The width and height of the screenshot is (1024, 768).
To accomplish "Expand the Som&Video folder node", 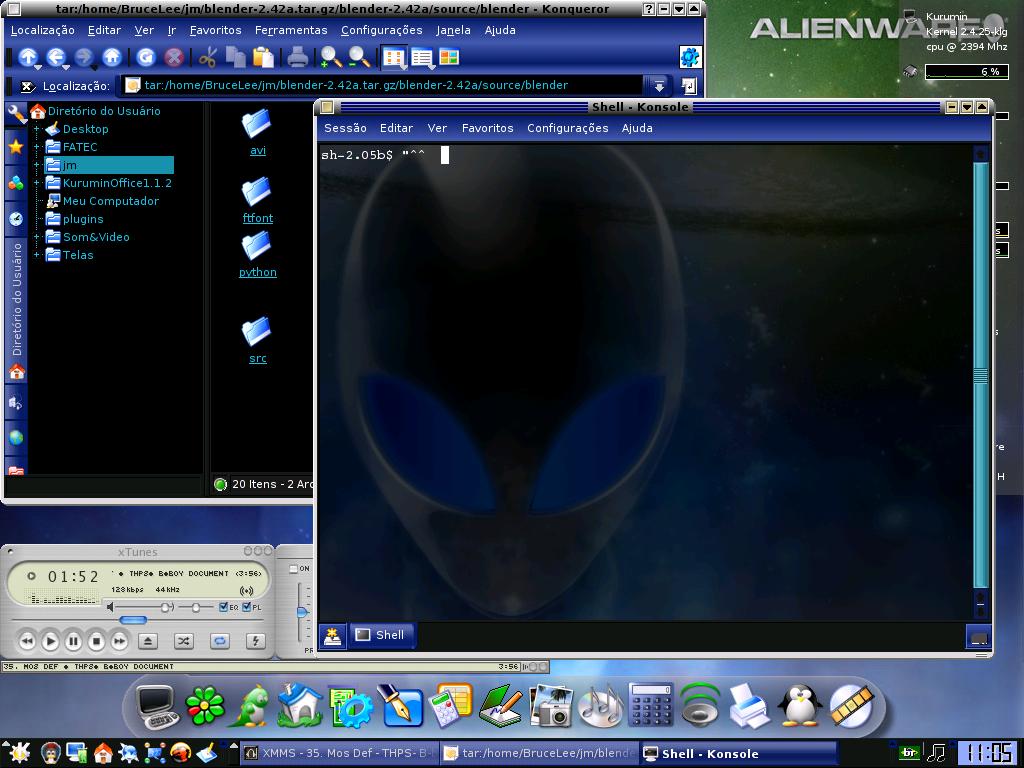I will tap(37, 237).
